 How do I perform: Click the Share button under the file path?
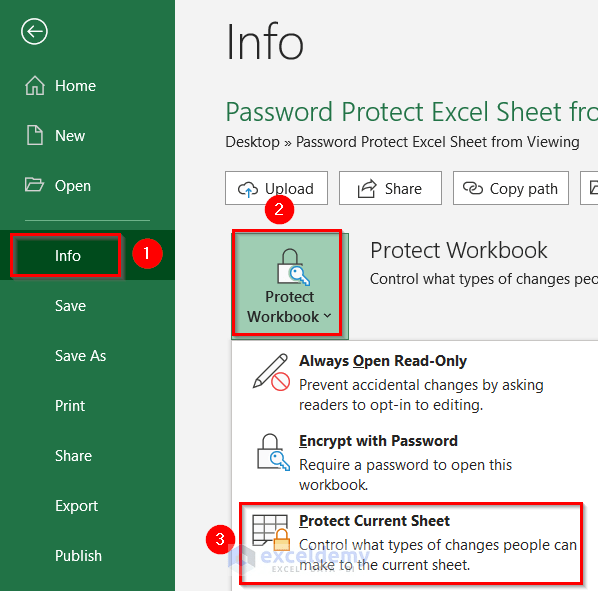[x=391, y=188]
